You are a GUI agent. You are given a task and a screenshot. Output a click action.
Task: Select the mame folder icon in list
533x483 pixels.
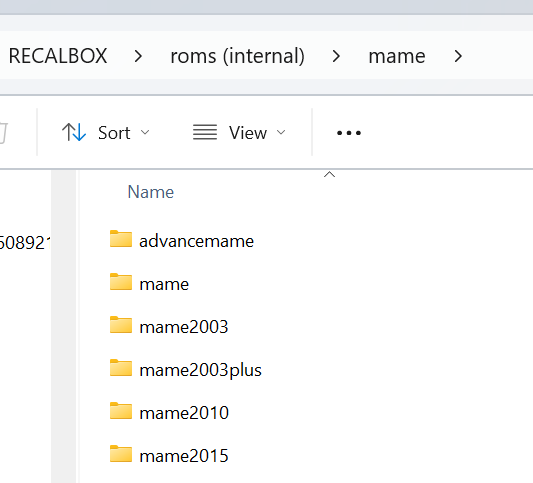(x=121, y=282)
